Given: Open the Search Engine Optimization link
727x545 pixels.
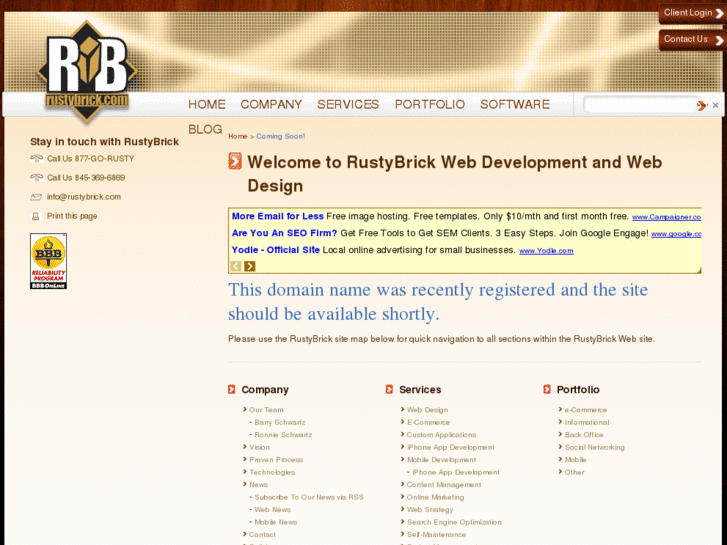Looking at the screenshot, I should [x=454, y=522].
